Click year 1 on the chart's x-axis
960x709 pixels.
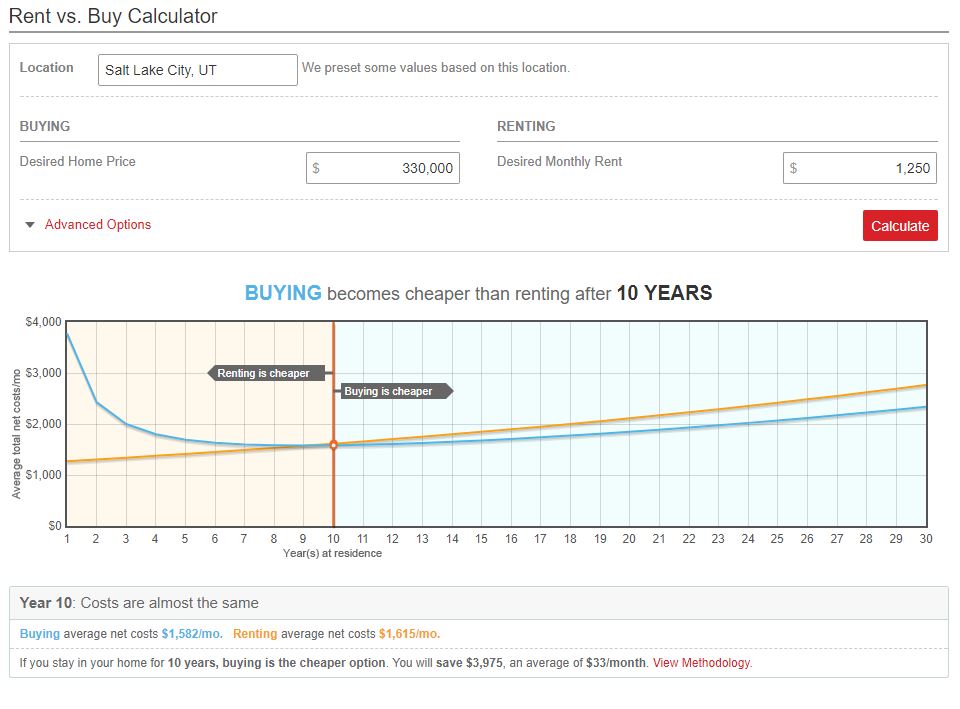click(x=67, y=539)
